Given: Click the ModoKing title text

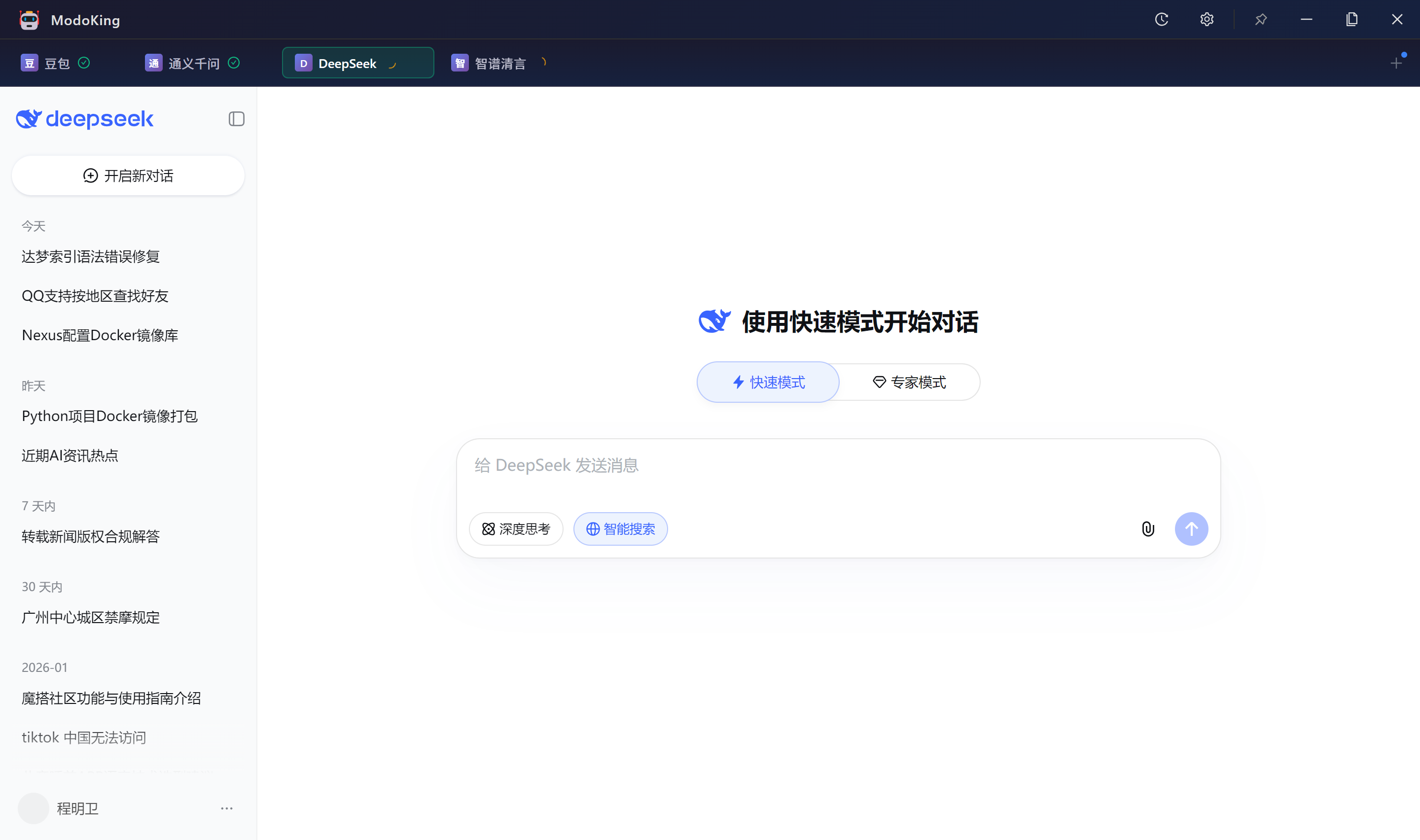Looking at the screenshot, I should click(x=85, y=20).
